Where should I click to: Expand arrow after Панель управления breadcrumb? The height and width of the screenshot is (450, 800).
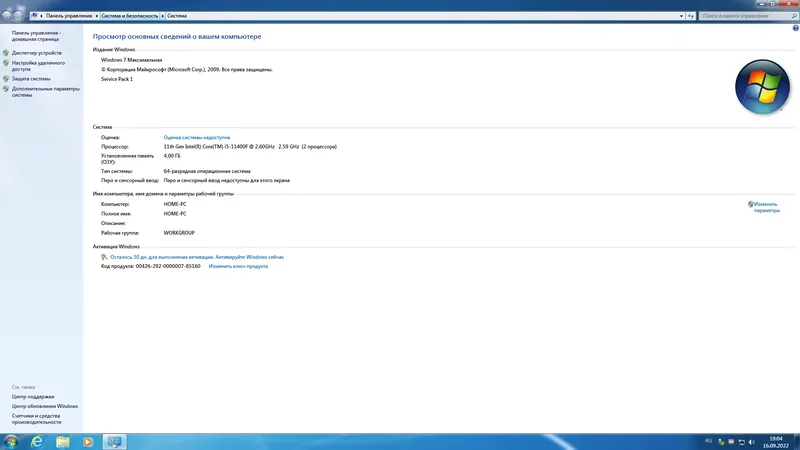(96, 16)
